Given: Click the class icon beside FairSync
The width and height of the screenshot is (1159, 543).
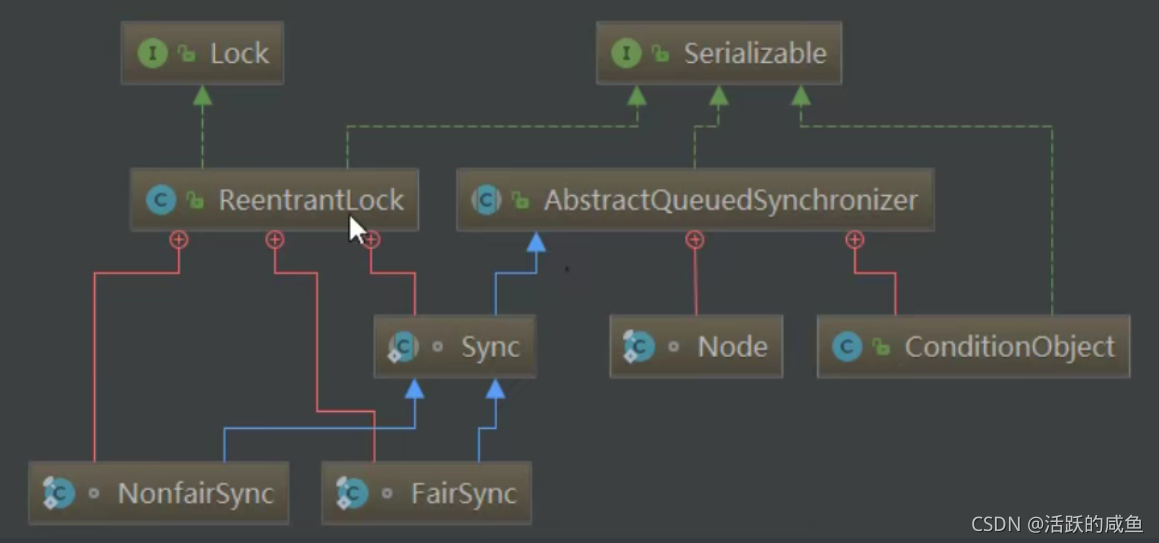Looking at the screenshot, I should click(352, 493).
